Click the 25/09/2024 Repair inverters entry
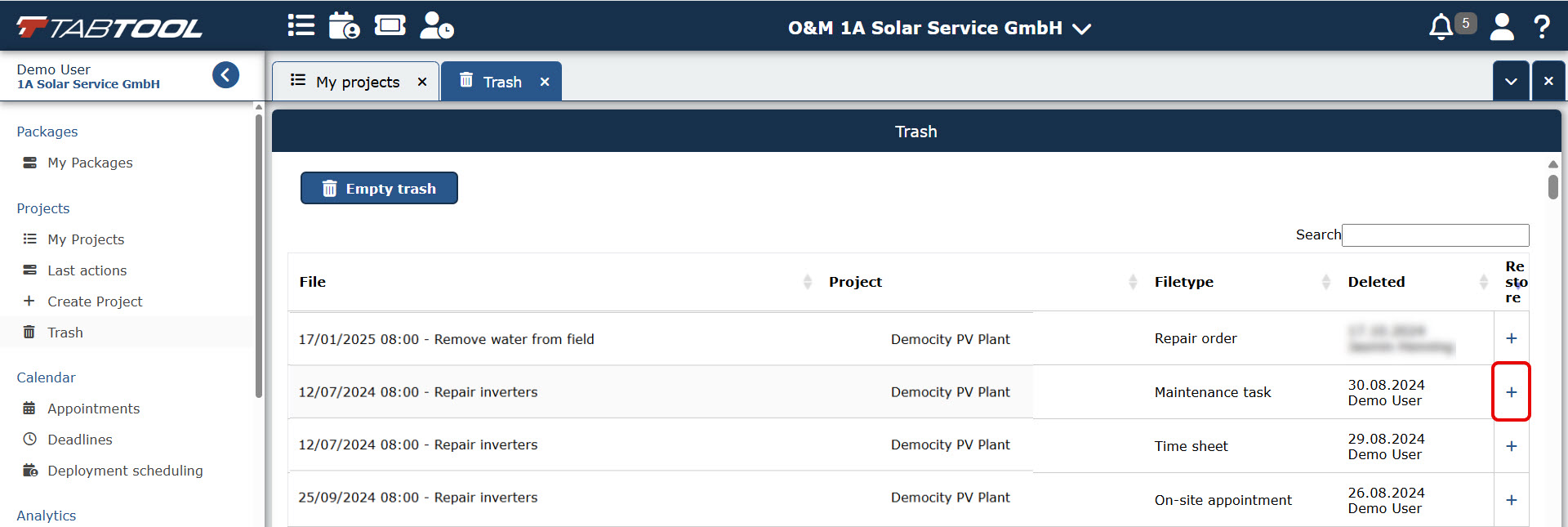The image size is (1568, 527). pyautogui.click(x=417, y=498)
